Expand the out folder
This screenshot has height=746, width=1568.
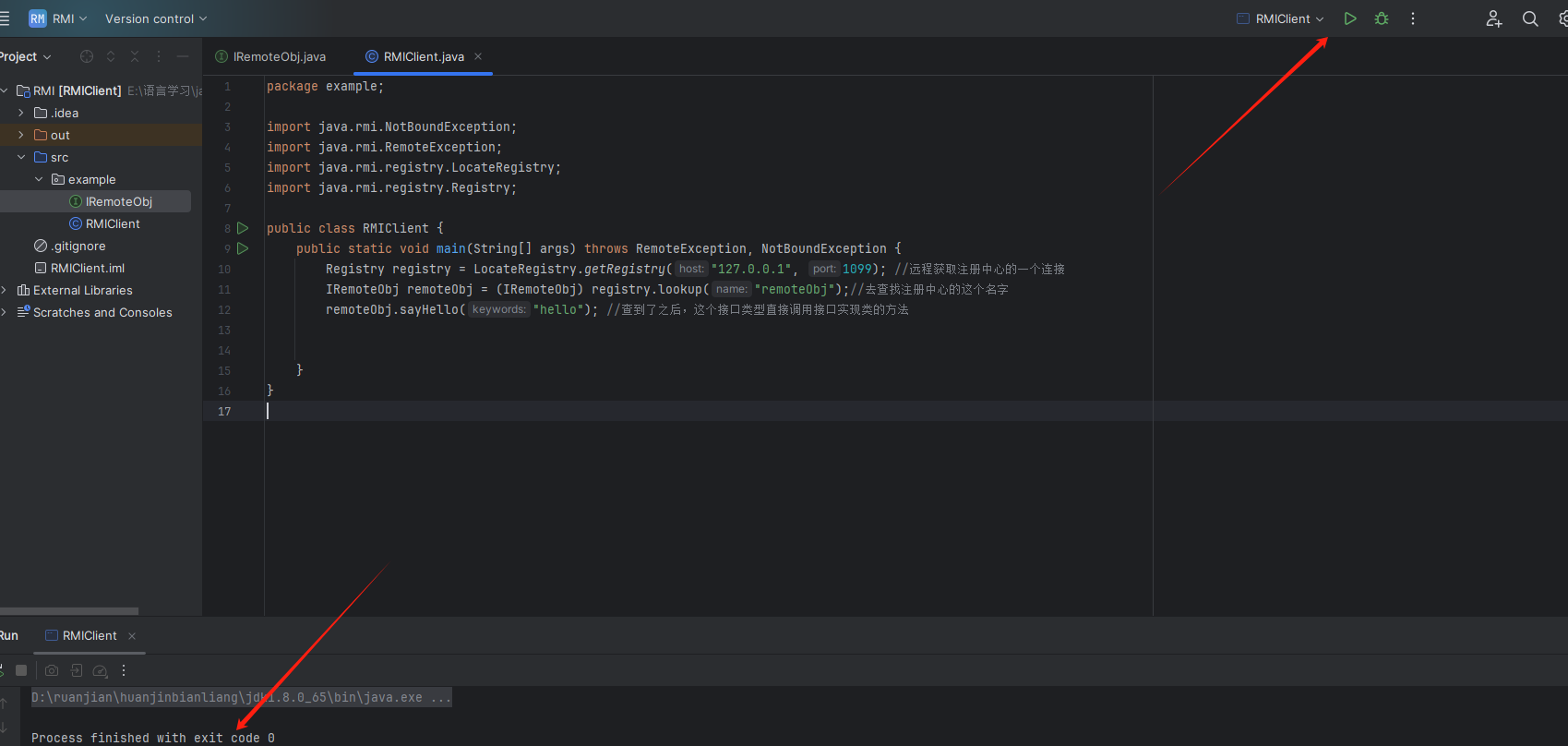pos(21,135)
